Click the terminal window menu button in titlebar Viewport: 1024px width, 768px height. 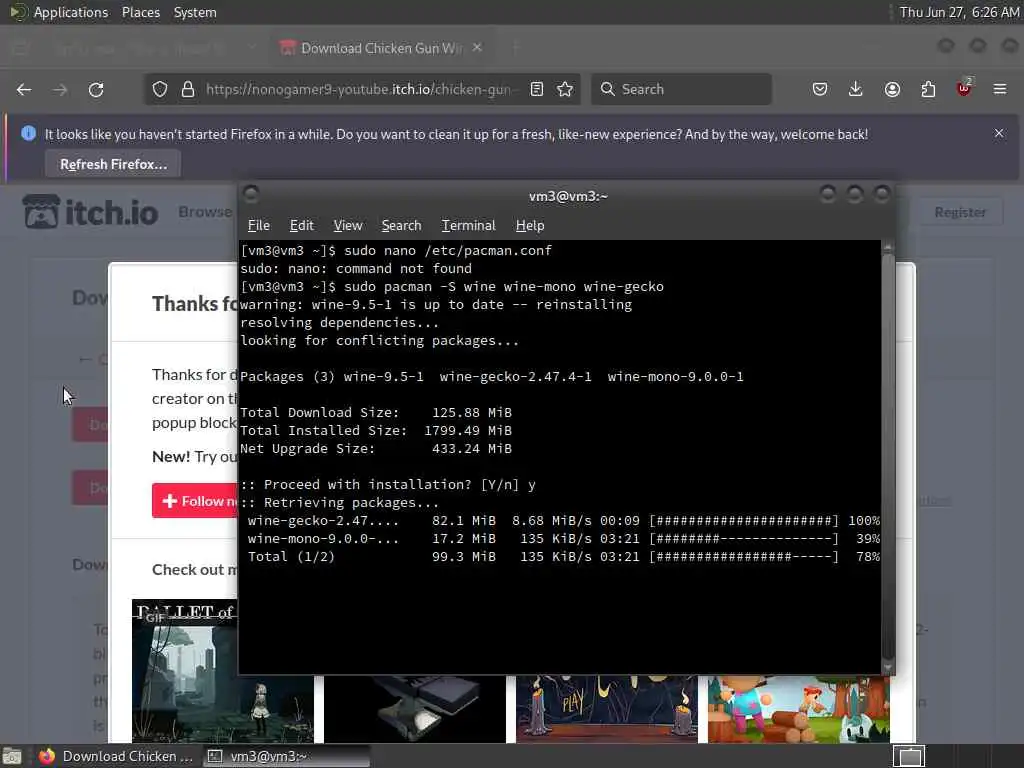click(x=251, y=194)
